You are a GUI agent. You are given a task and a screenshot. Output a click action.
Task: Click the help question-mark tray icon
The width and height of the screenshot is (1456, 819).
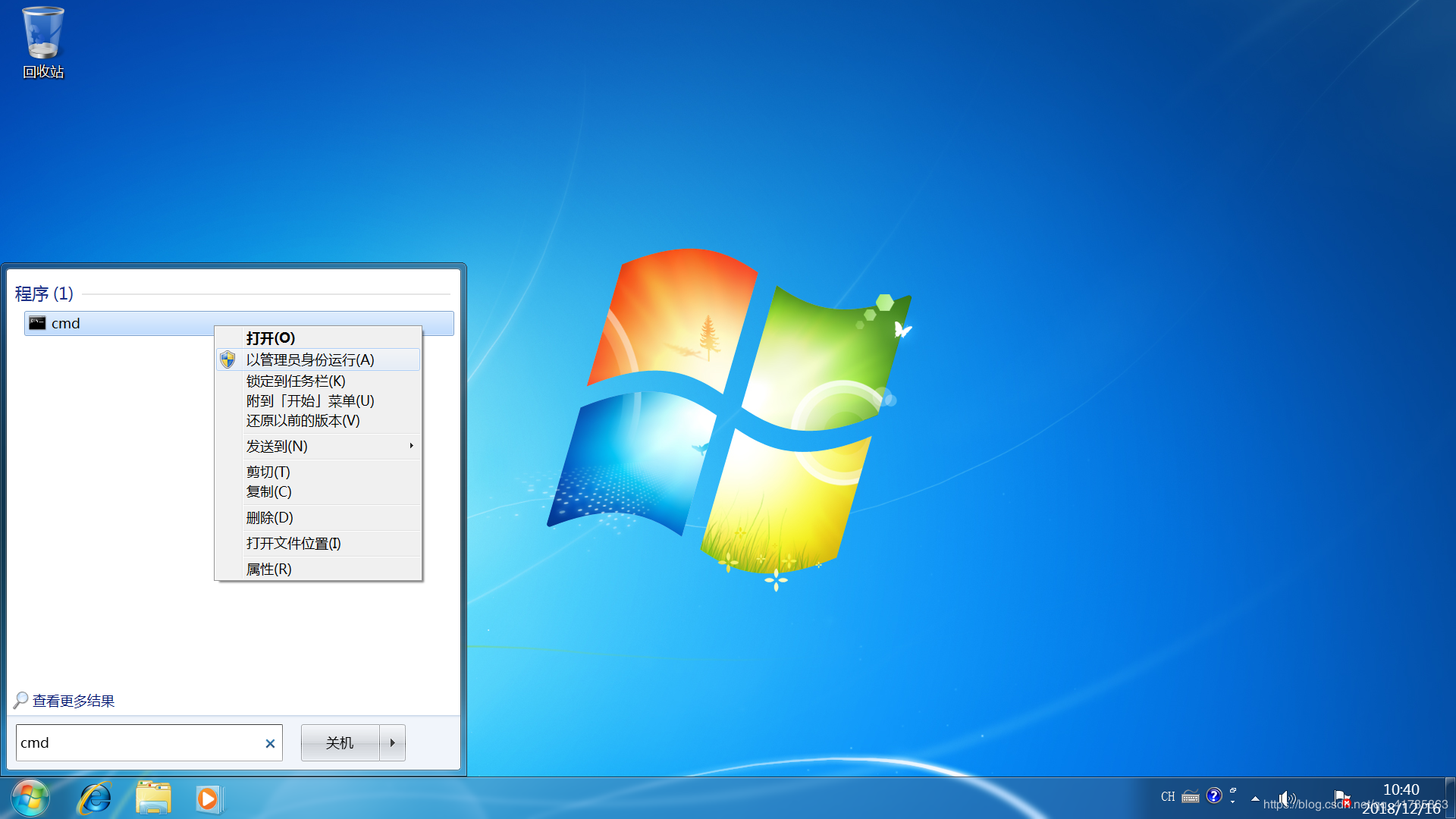point(1214,797)
